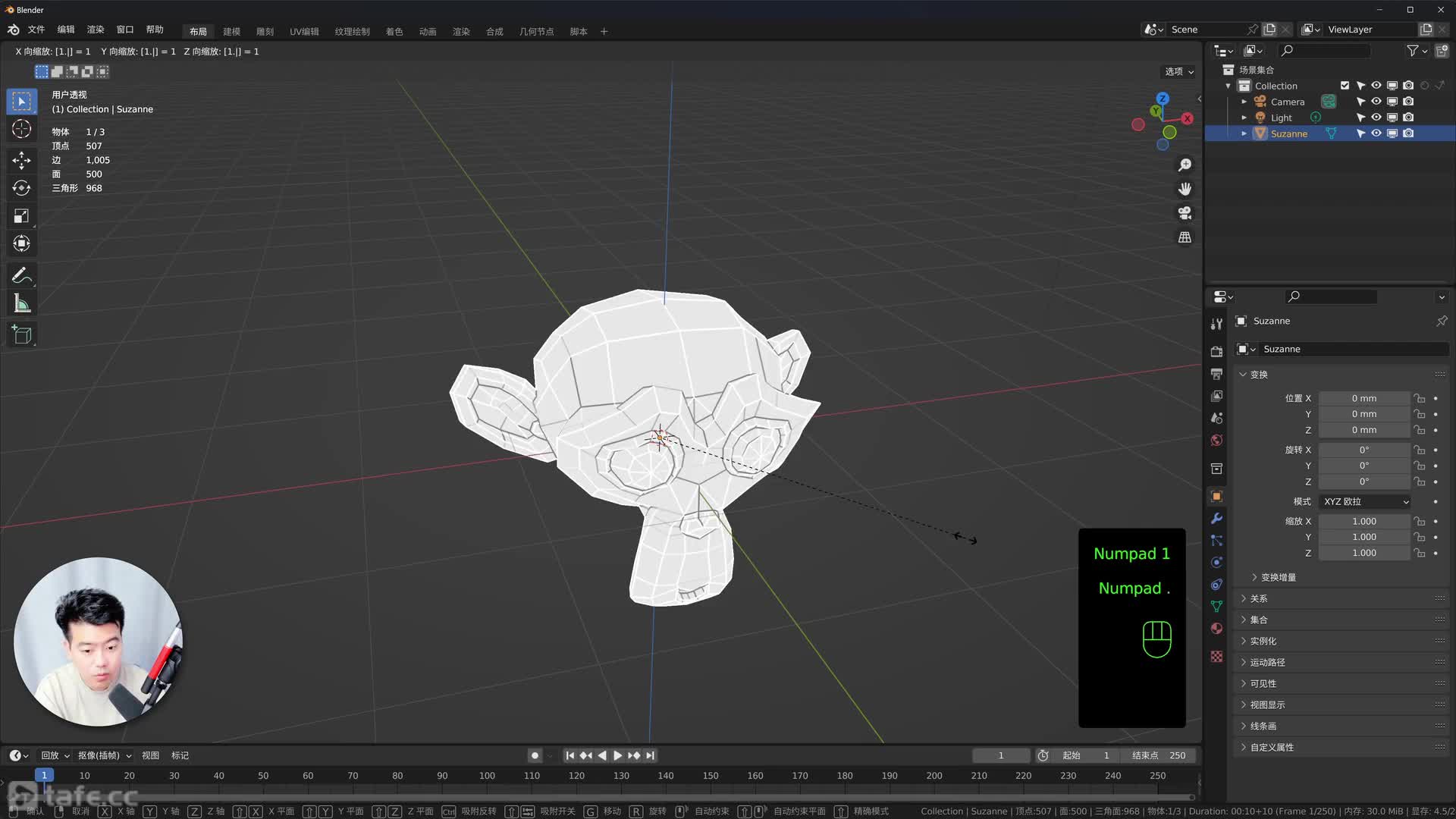The image size is (1456, 819).
Task: Open the 渲染 menu
Action: pyautogui.click(x=94, y=29)
